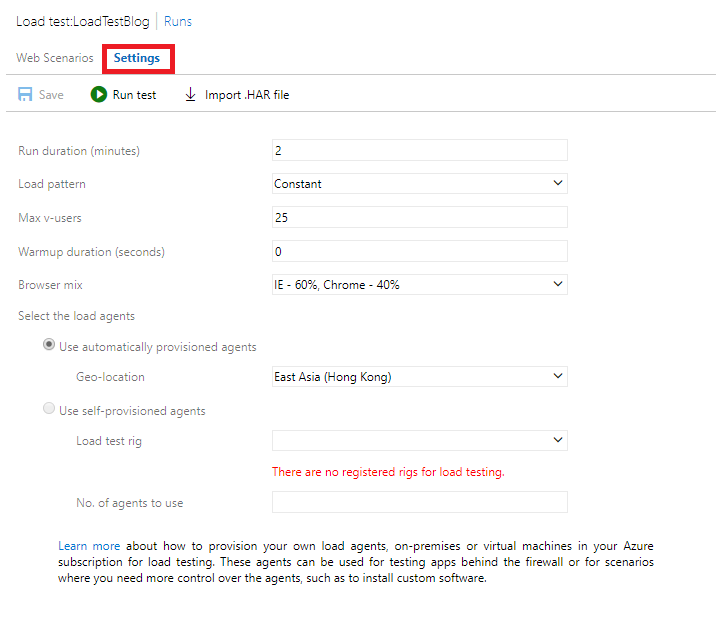
Task: Click the Run duration minutes field
Action: [420, 150]
